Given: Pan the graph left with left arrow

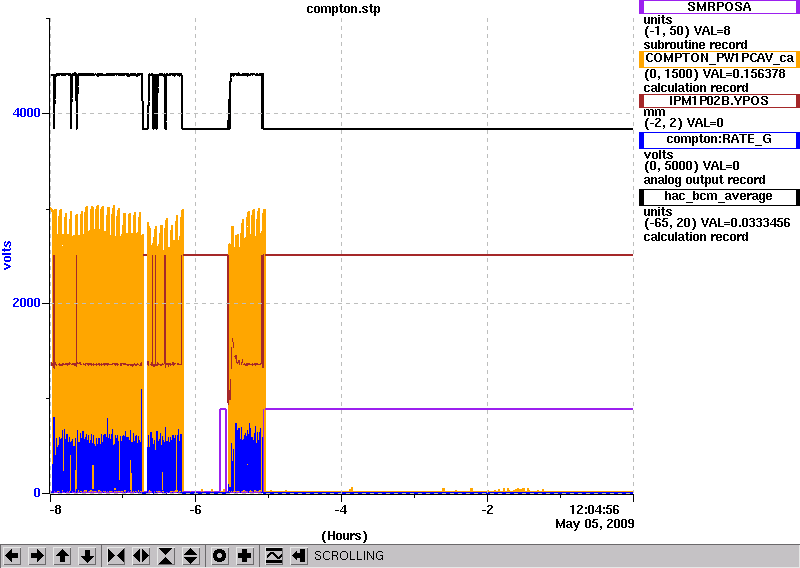Looking at the screenshot, I should coord(12,555).
